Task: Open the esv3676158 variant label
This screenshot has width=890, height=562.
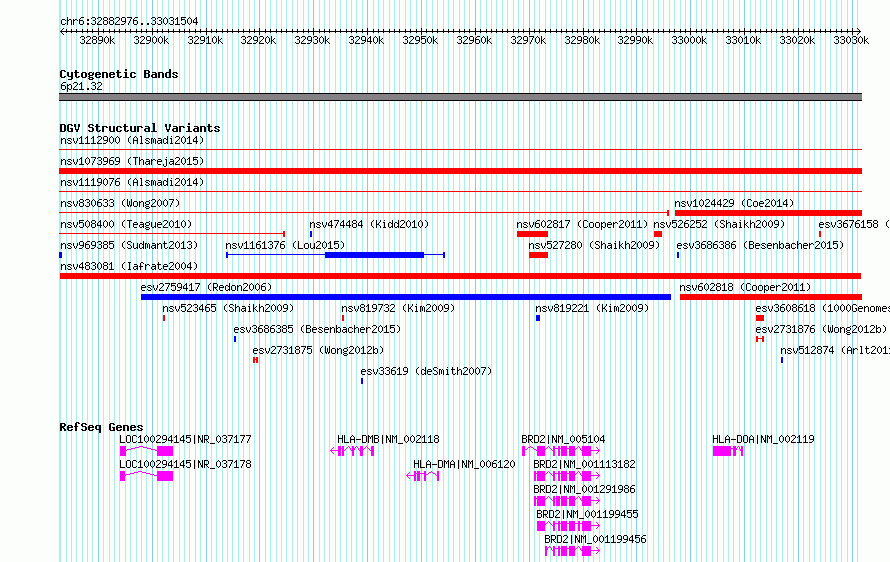Action: (854, 224)
